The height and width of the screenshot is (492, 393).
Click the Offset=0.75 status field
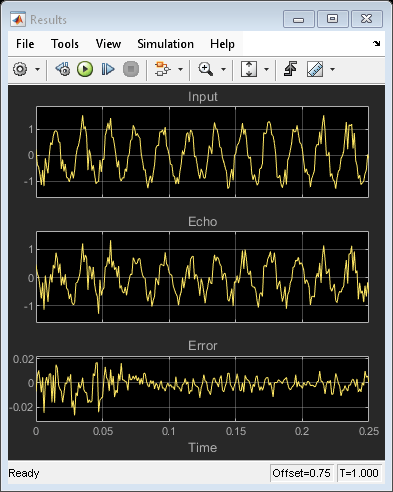pos(302,473)
